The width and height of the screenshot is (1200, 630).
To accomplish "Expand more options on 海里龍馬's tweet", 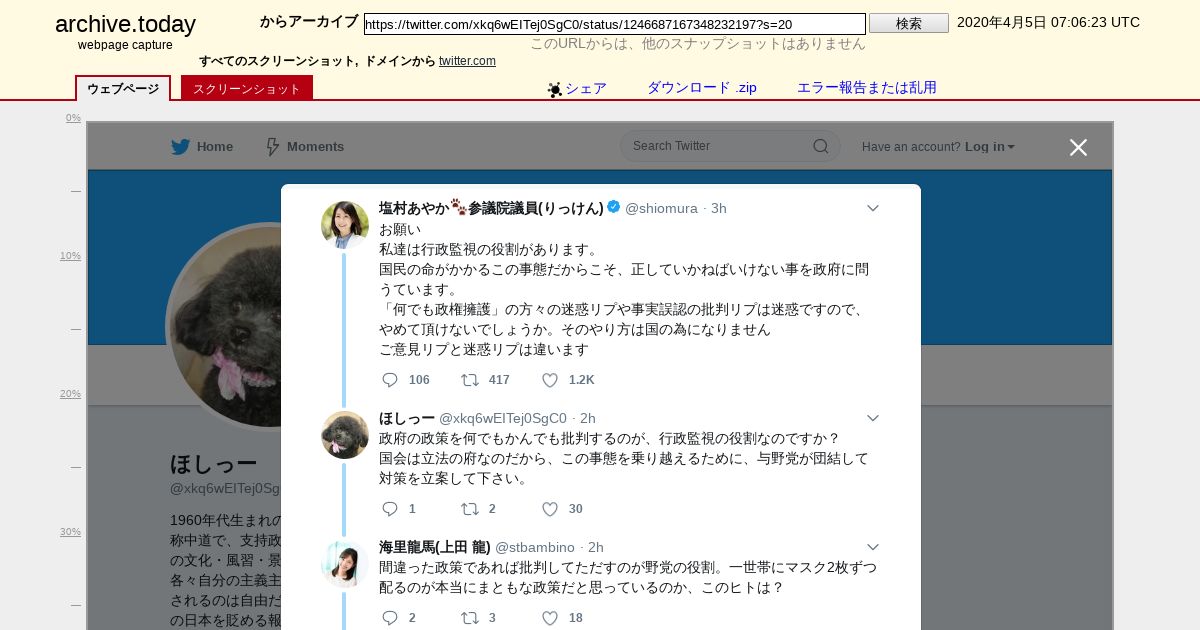I will point(872,547).
